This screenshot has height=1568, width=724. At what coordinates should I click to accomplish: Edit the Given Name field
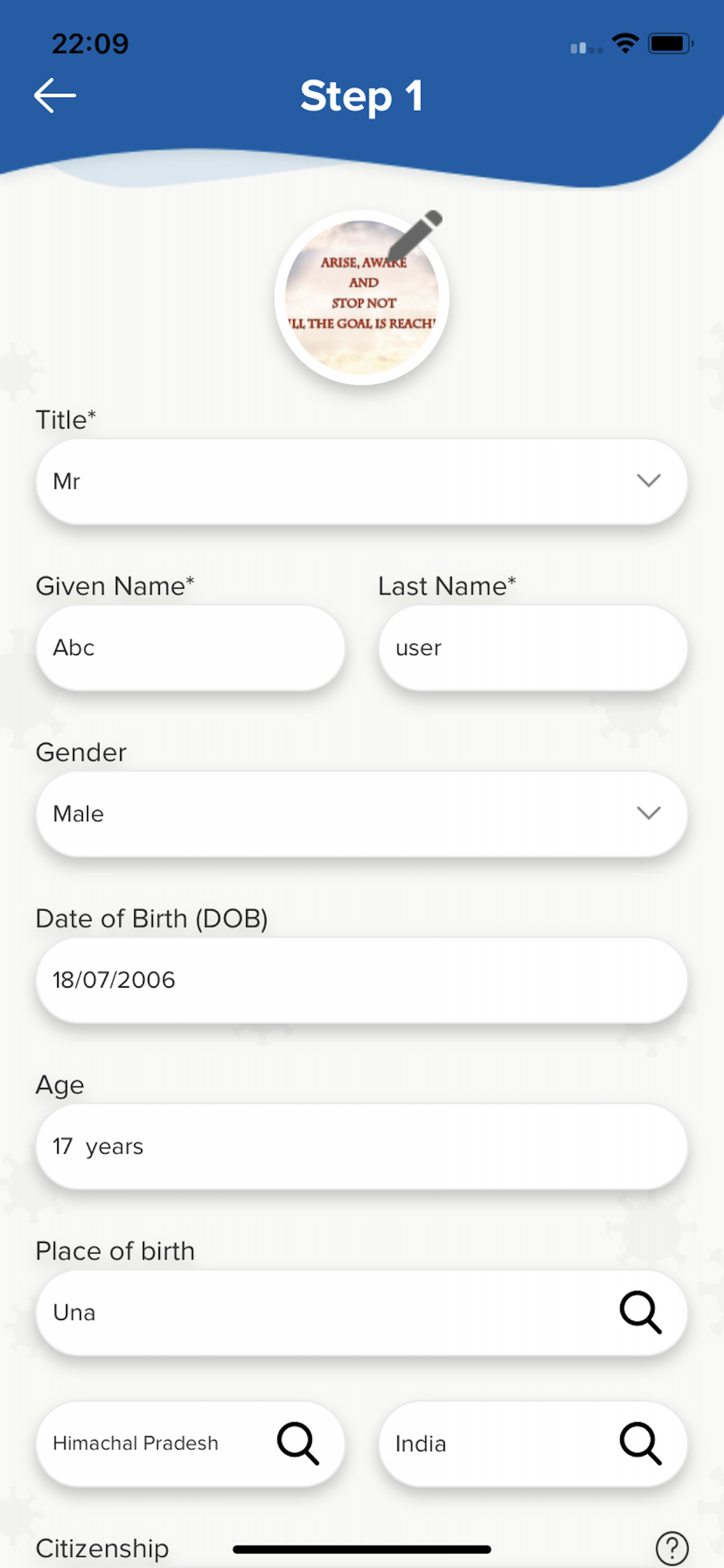(x=190, y=648)
